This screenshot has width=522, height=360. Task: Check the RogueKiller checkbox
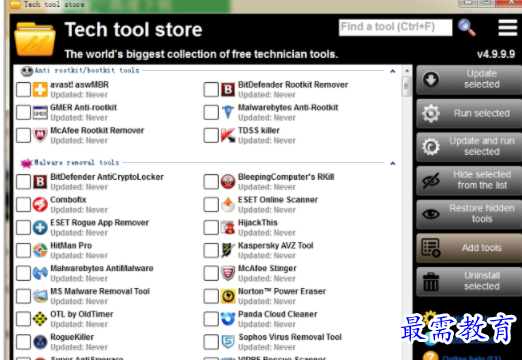pyautogui.click(x=23, y=342)
